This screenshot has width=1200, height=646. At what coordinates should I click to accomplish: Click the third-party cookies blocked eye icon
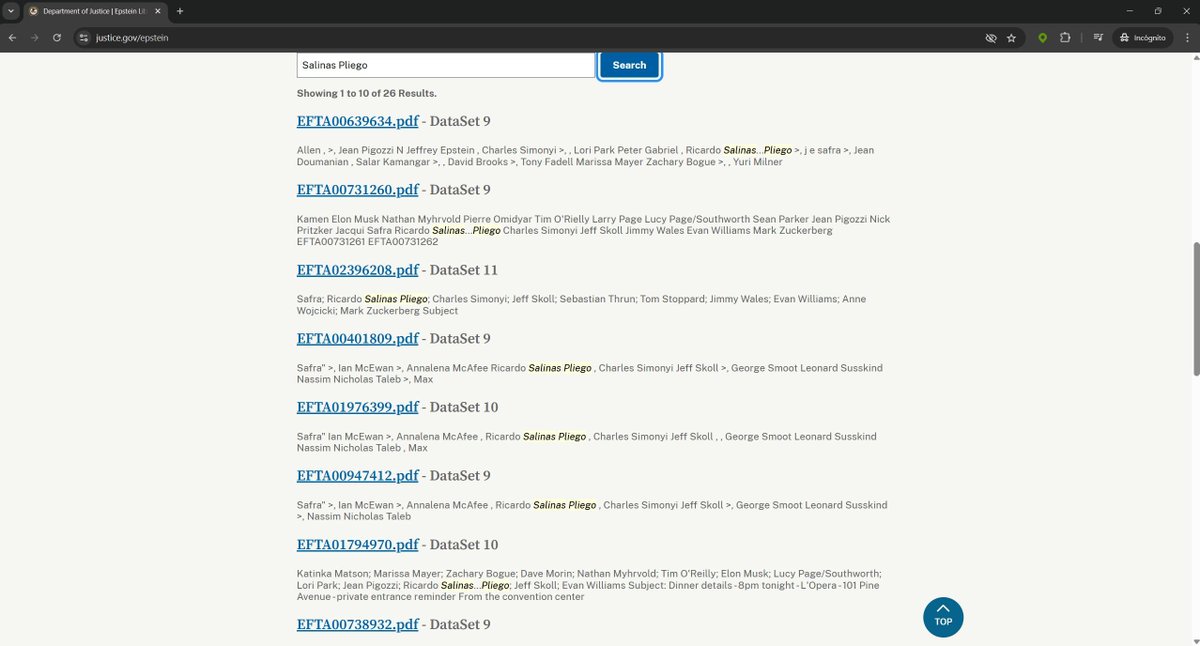991,37
